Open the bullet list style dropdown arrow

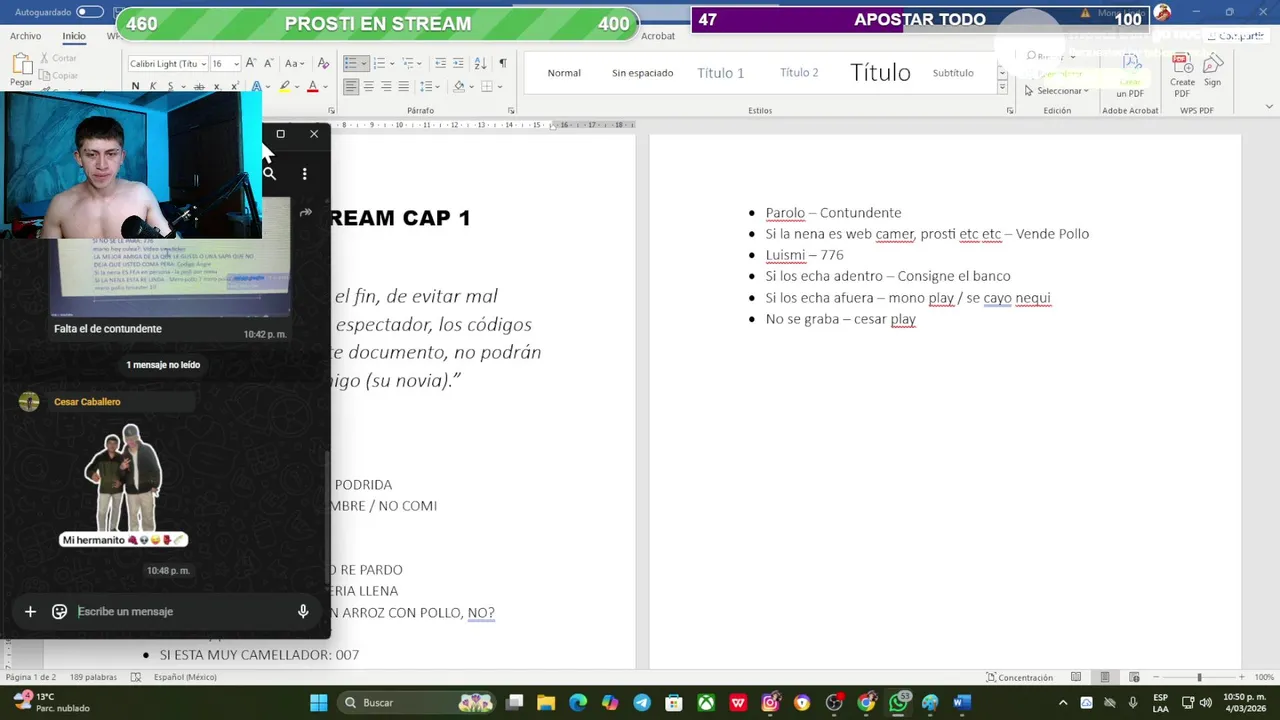pyautogui.click(x=364, y=63)
